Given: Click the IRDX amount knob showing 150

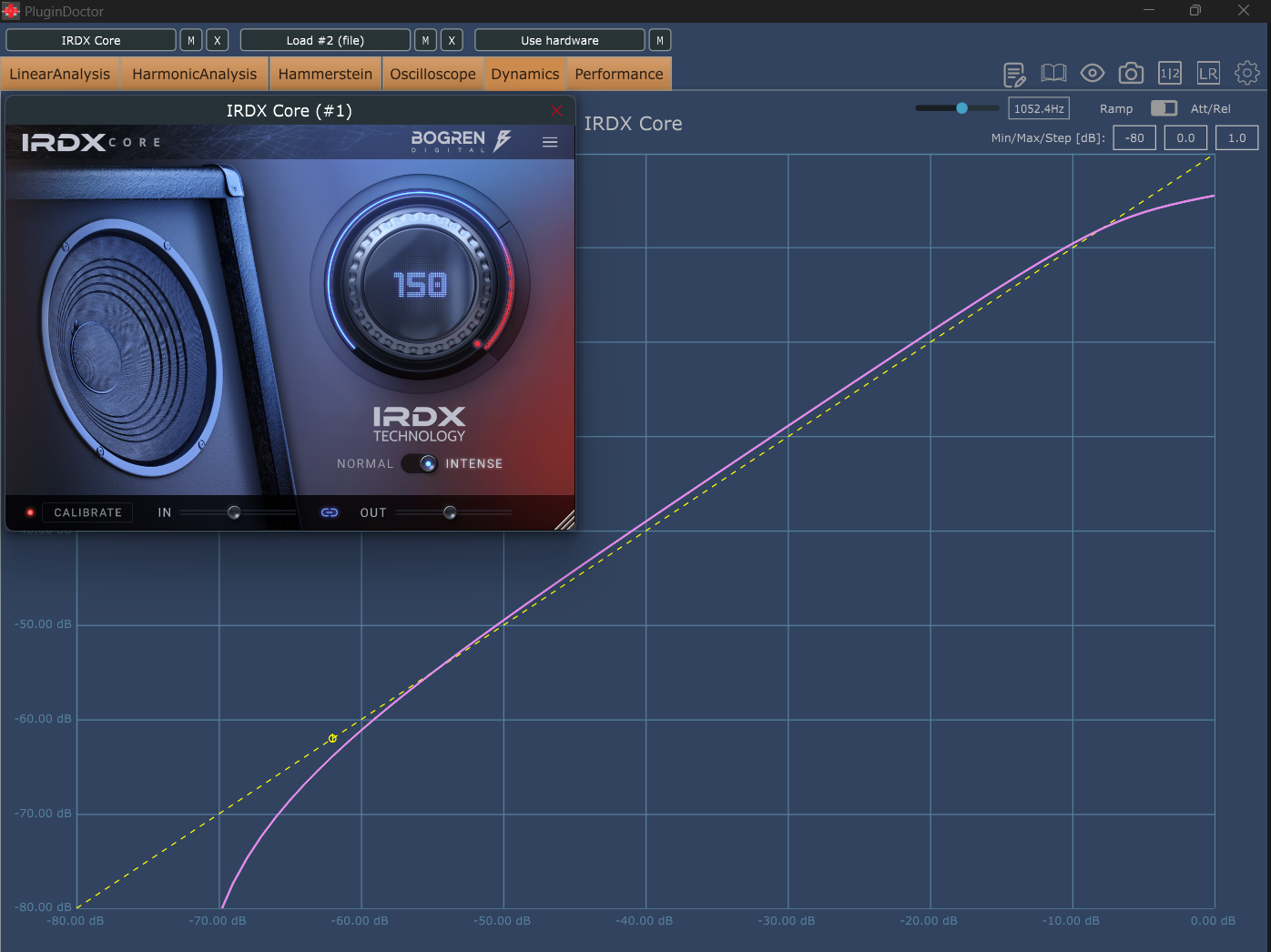Looking at the screenshot, I should pyautogui.click(x=421, y=285).
